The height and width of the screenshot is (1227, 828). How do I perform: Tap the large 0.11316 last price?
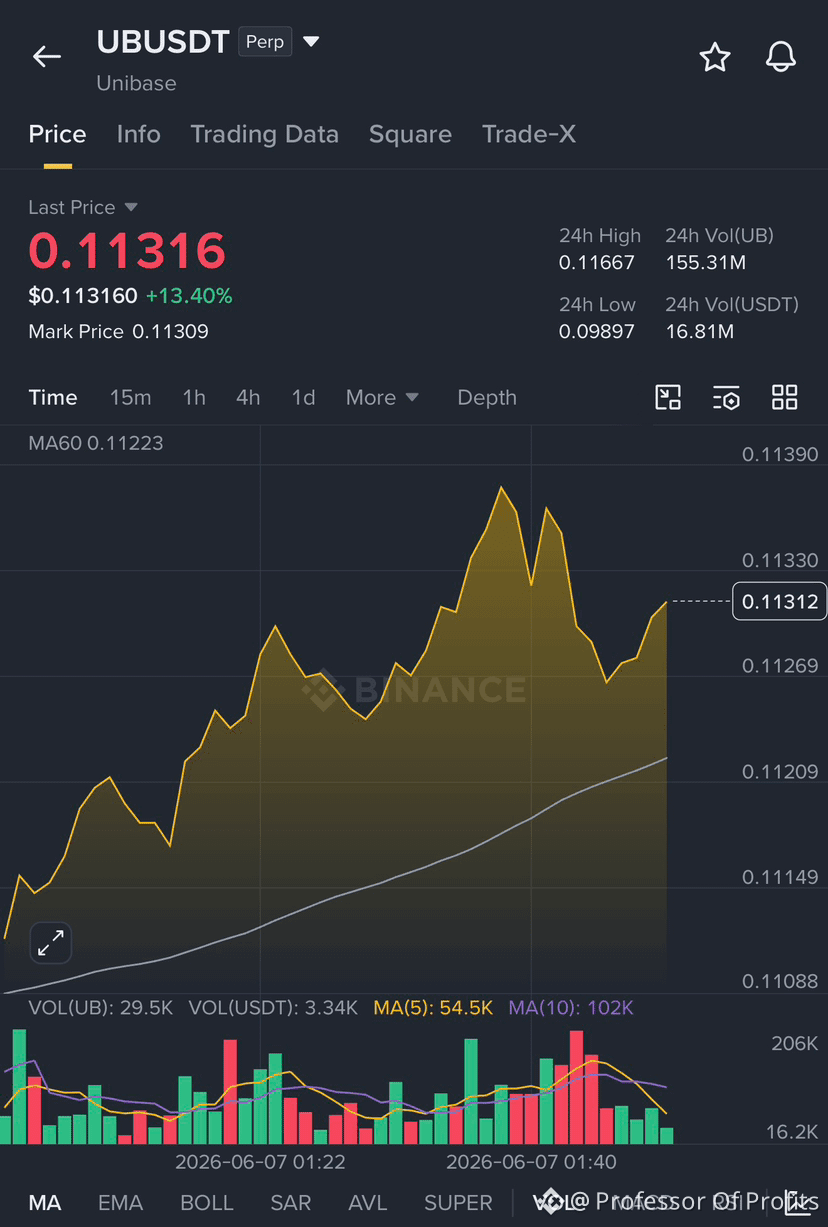coord(127,250)
